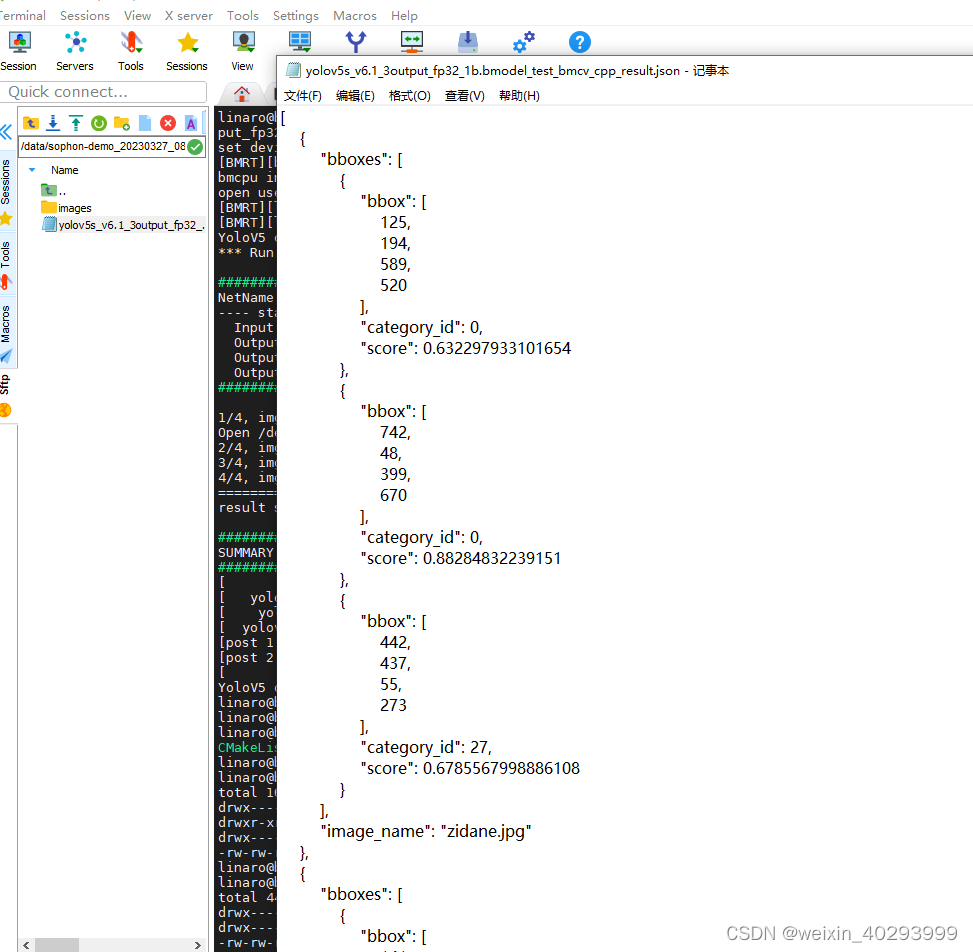973x952 pixels.
Task: Click the SFTP download icon
Action: [53, 123]
